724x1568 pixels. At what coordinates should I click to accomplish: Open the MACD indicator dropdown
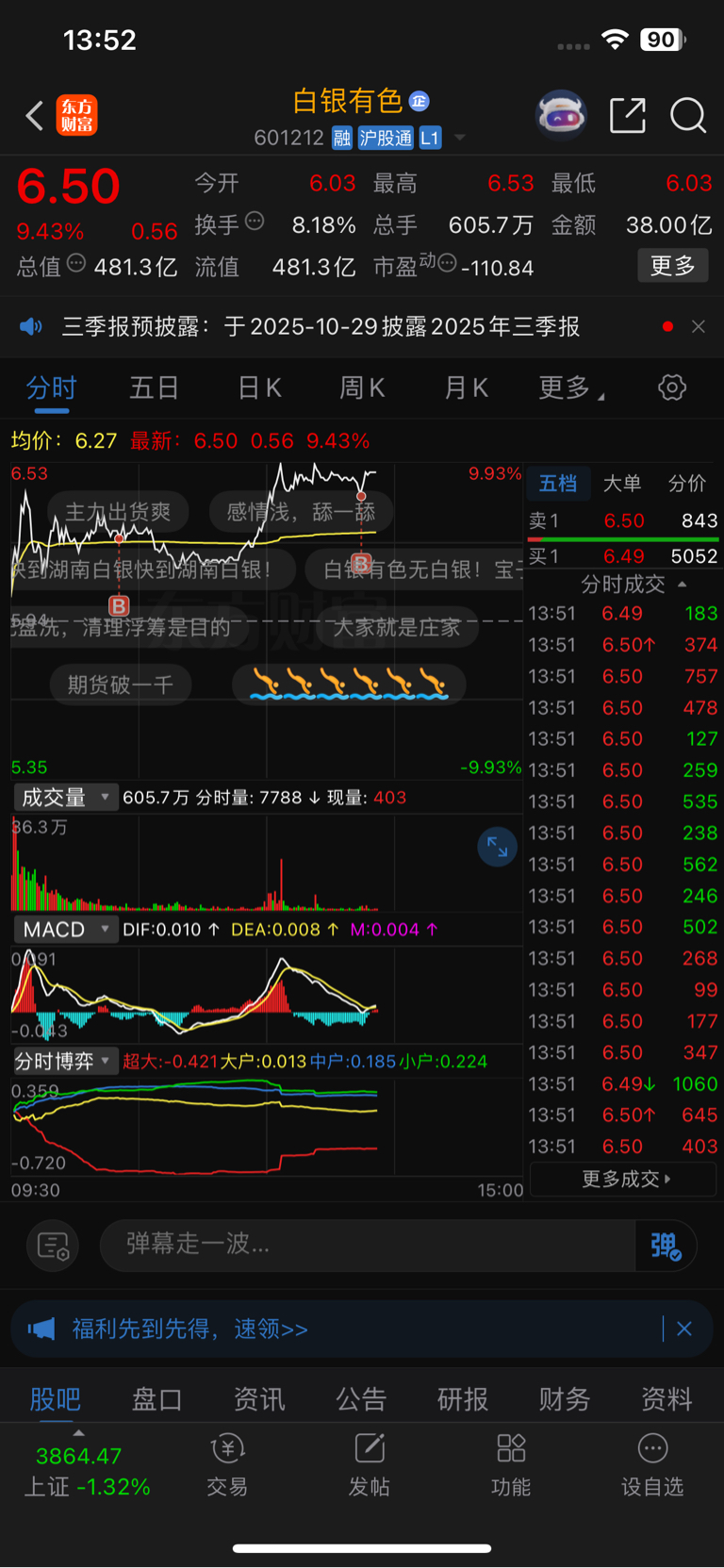coord(66,930)
